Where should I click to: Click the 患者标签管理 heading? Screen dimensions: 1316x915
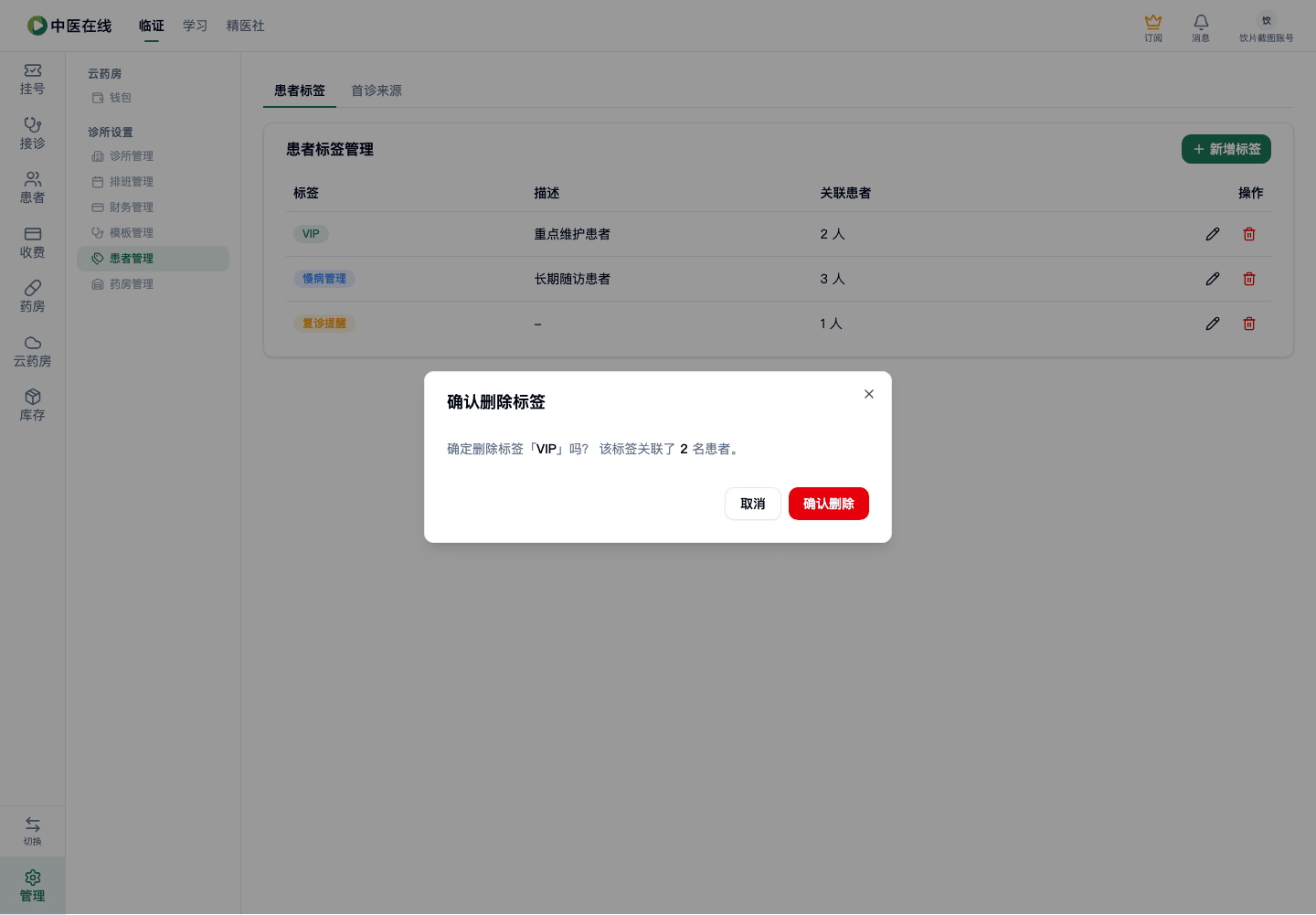[x=330, y=149]
